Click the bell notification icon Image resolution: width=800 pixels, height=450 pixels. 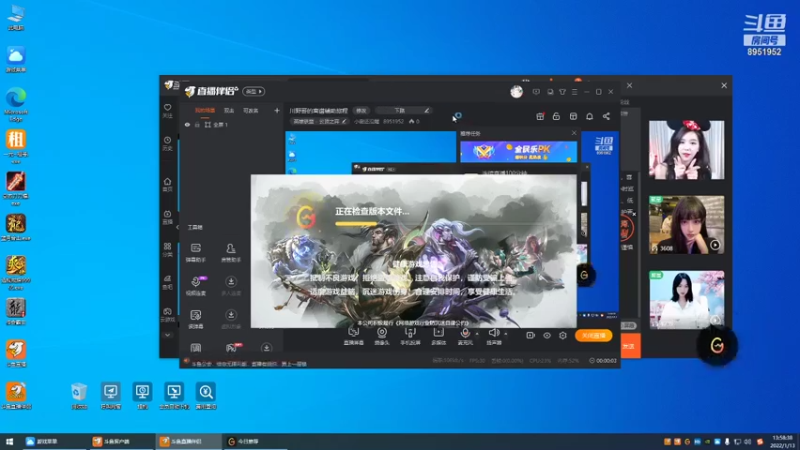click(x=589, y=117)
